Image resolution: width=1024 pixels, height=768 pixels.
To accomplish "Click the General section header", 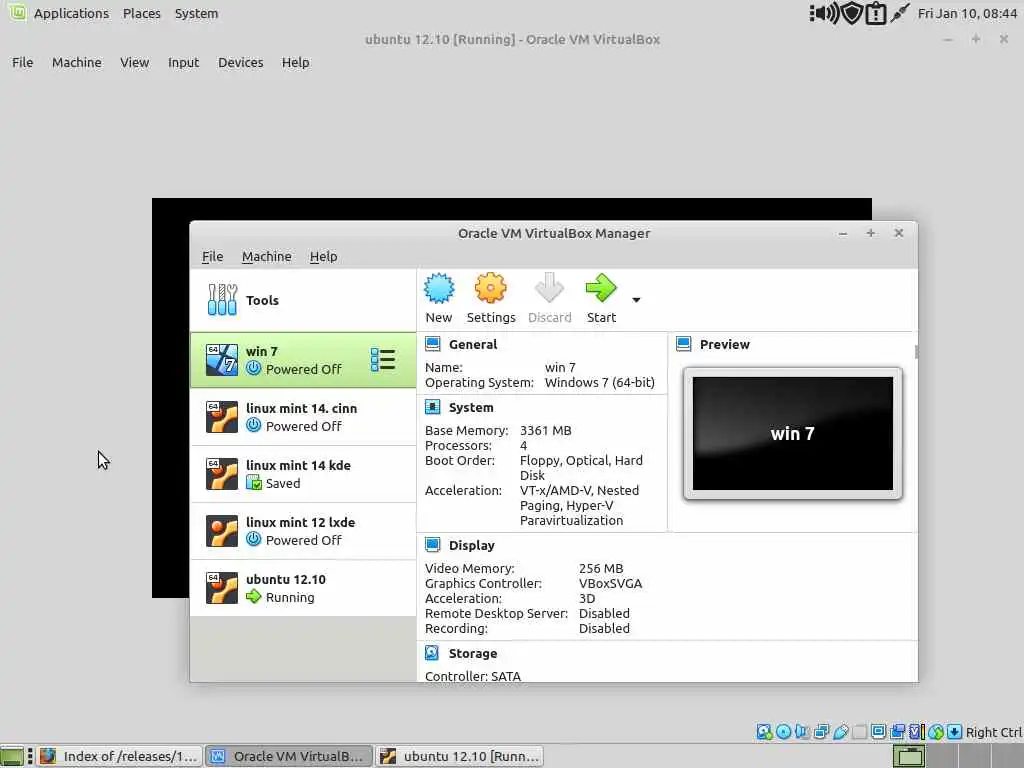I will 473,345.
